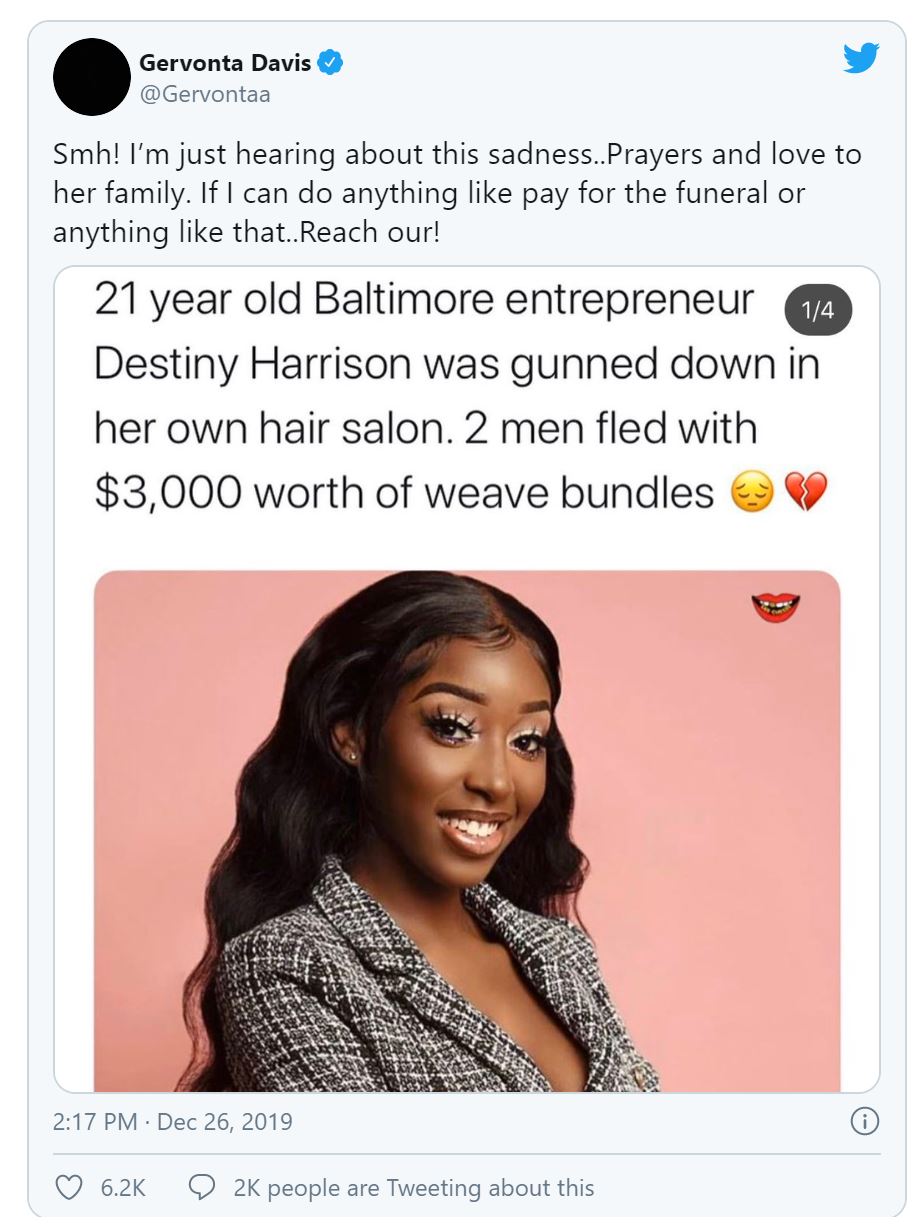Like the tweet with the heart icon
The width and height of the screenshot is (921, 1229).
(x=69, y=1187)
